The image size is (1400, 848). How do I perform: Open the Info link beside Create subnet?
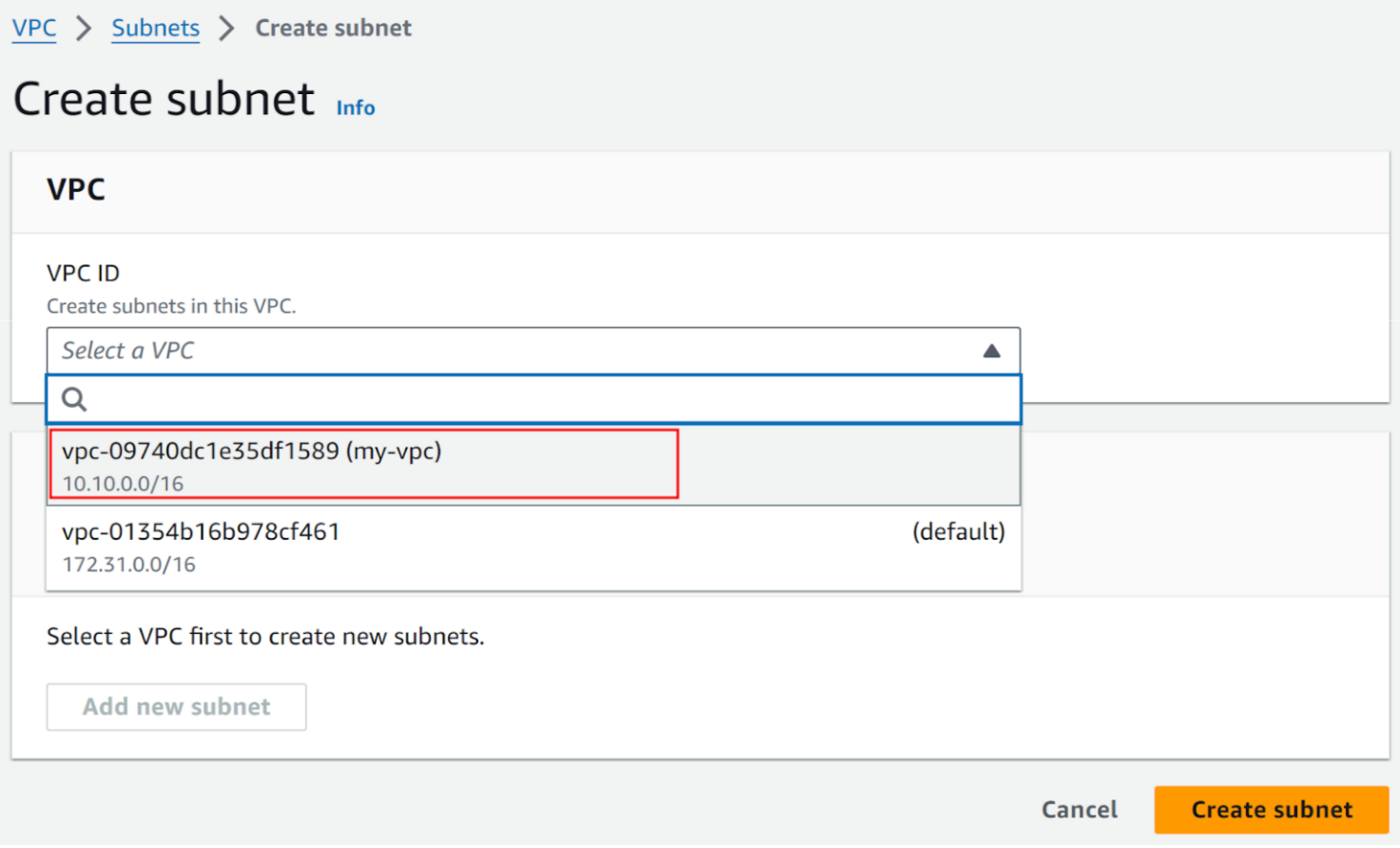356,107
